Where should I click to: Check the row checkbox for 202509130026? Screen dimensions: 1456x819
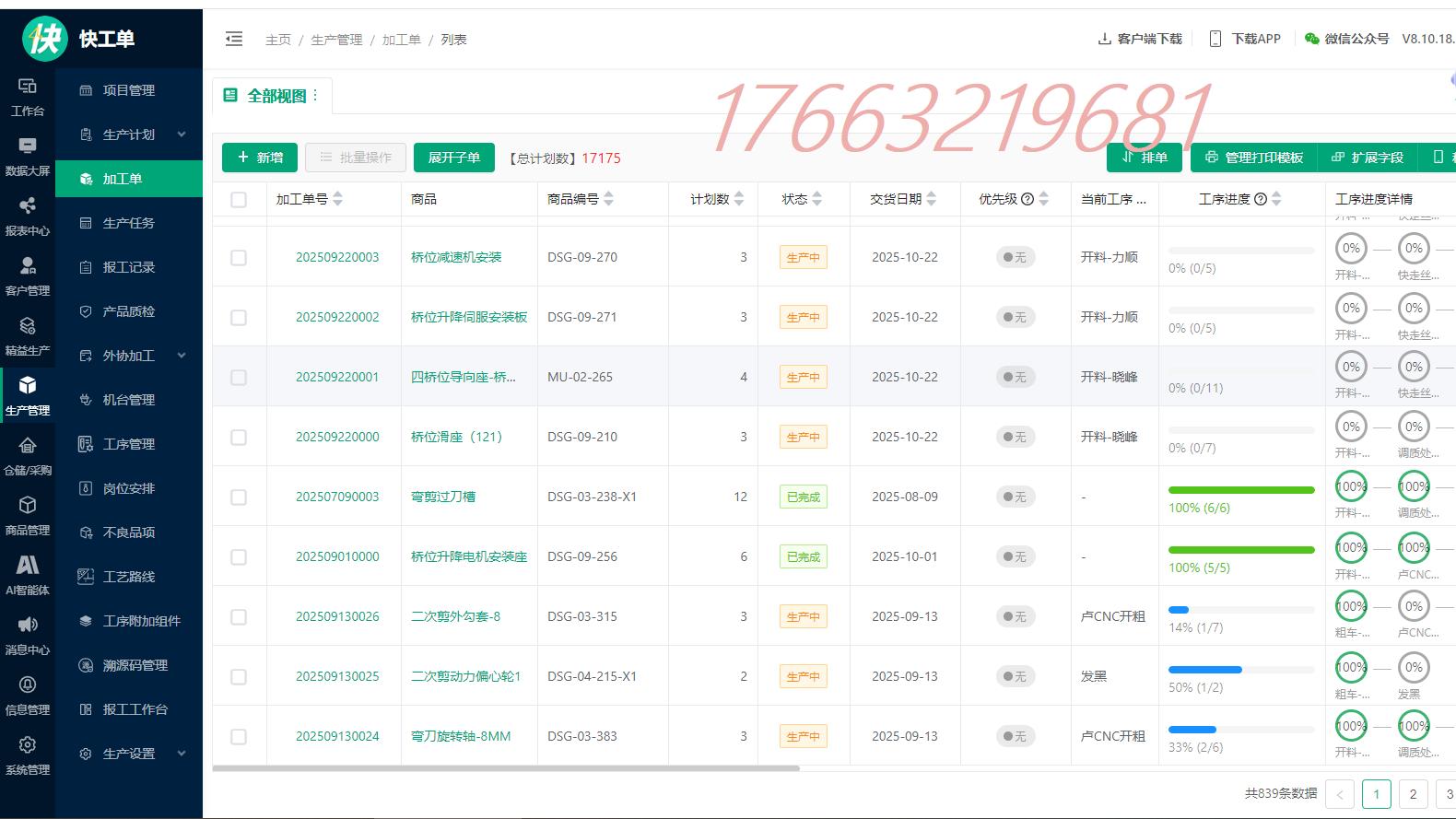[239, 617]
